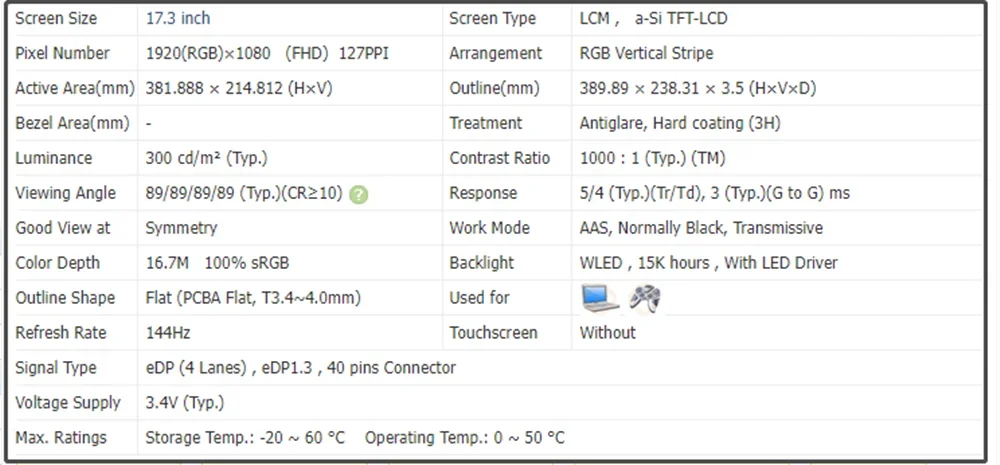Click the 17.3 inch value
Screen dimensions: 1000x465
[178, 18]
